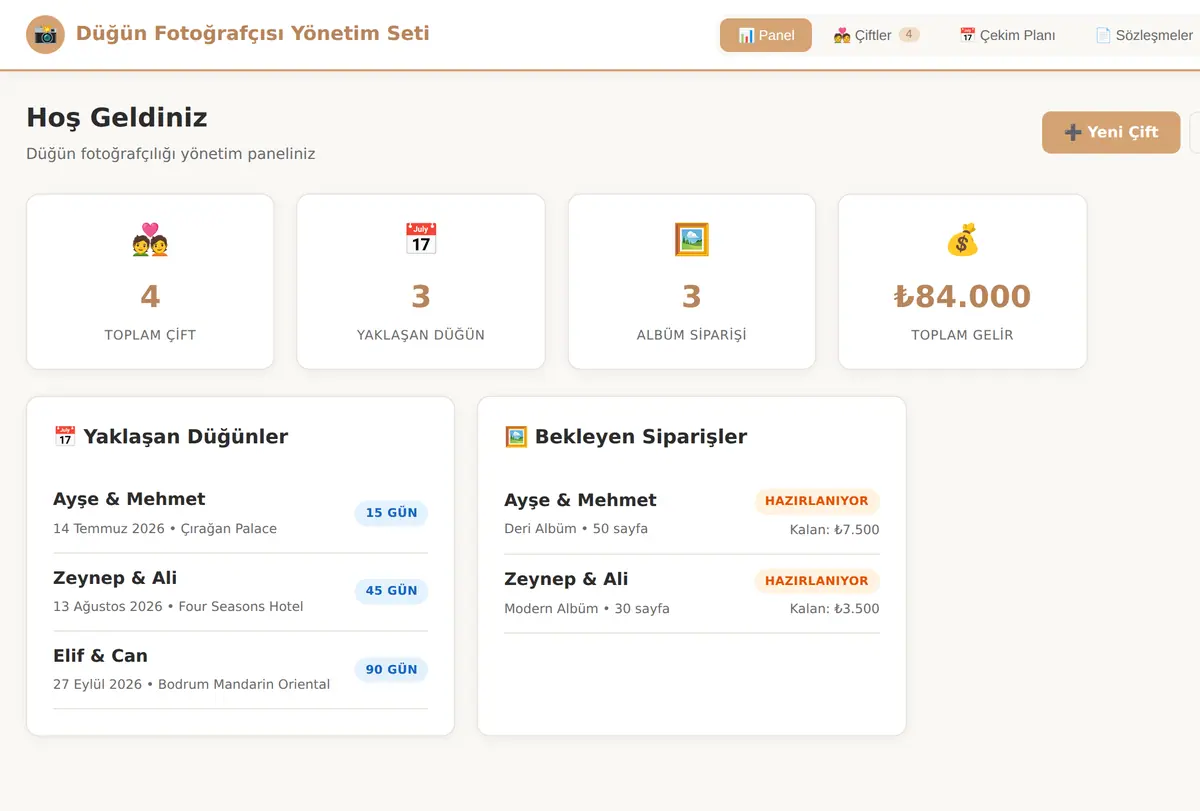Click the Toplam Çift label

click(150, 335)
